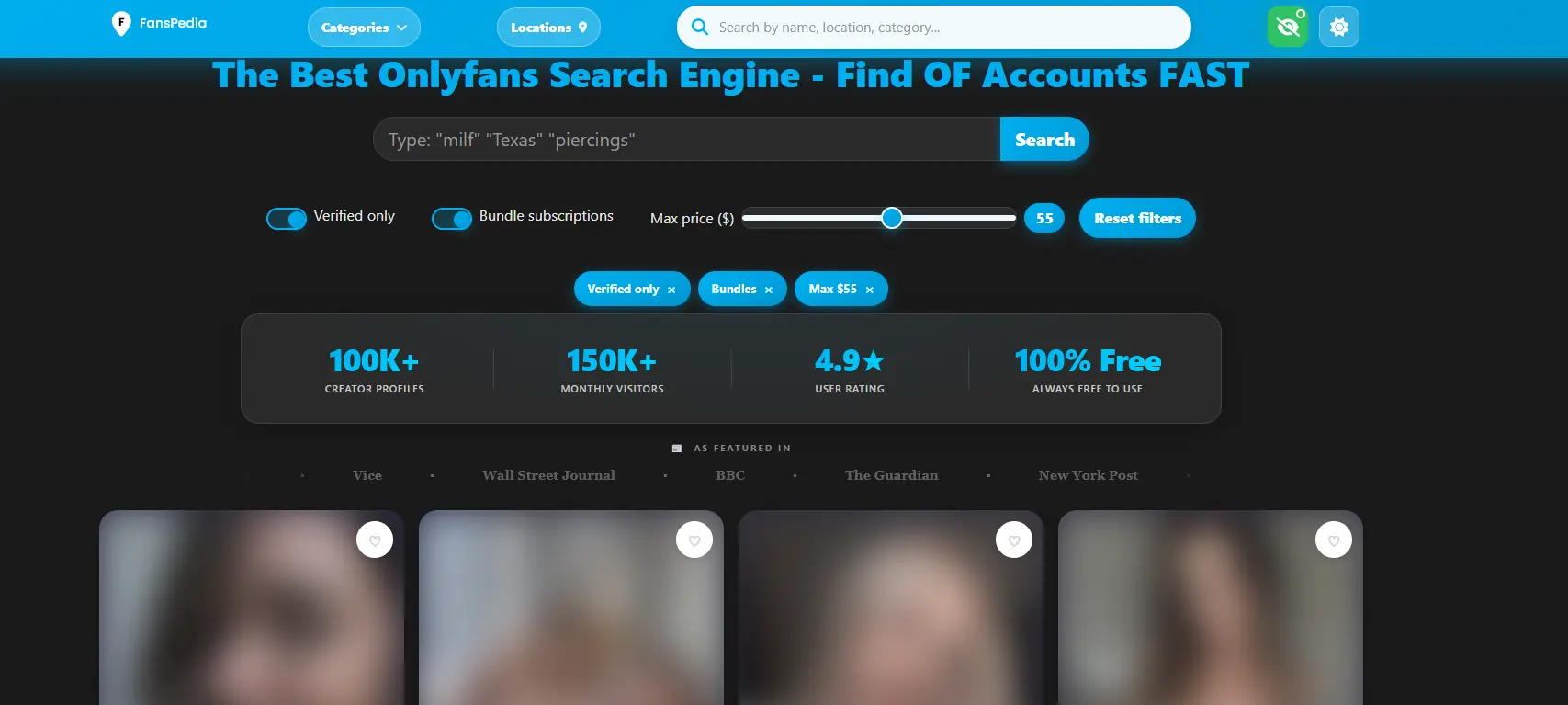Click the FansPedia brand name link
1568x705 pixels.
click(x=173, y=23)
